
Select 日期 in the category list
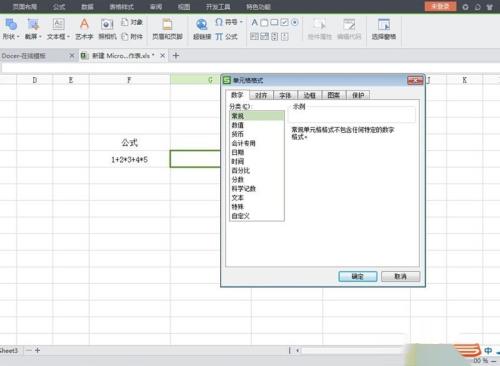click(257, 152)
